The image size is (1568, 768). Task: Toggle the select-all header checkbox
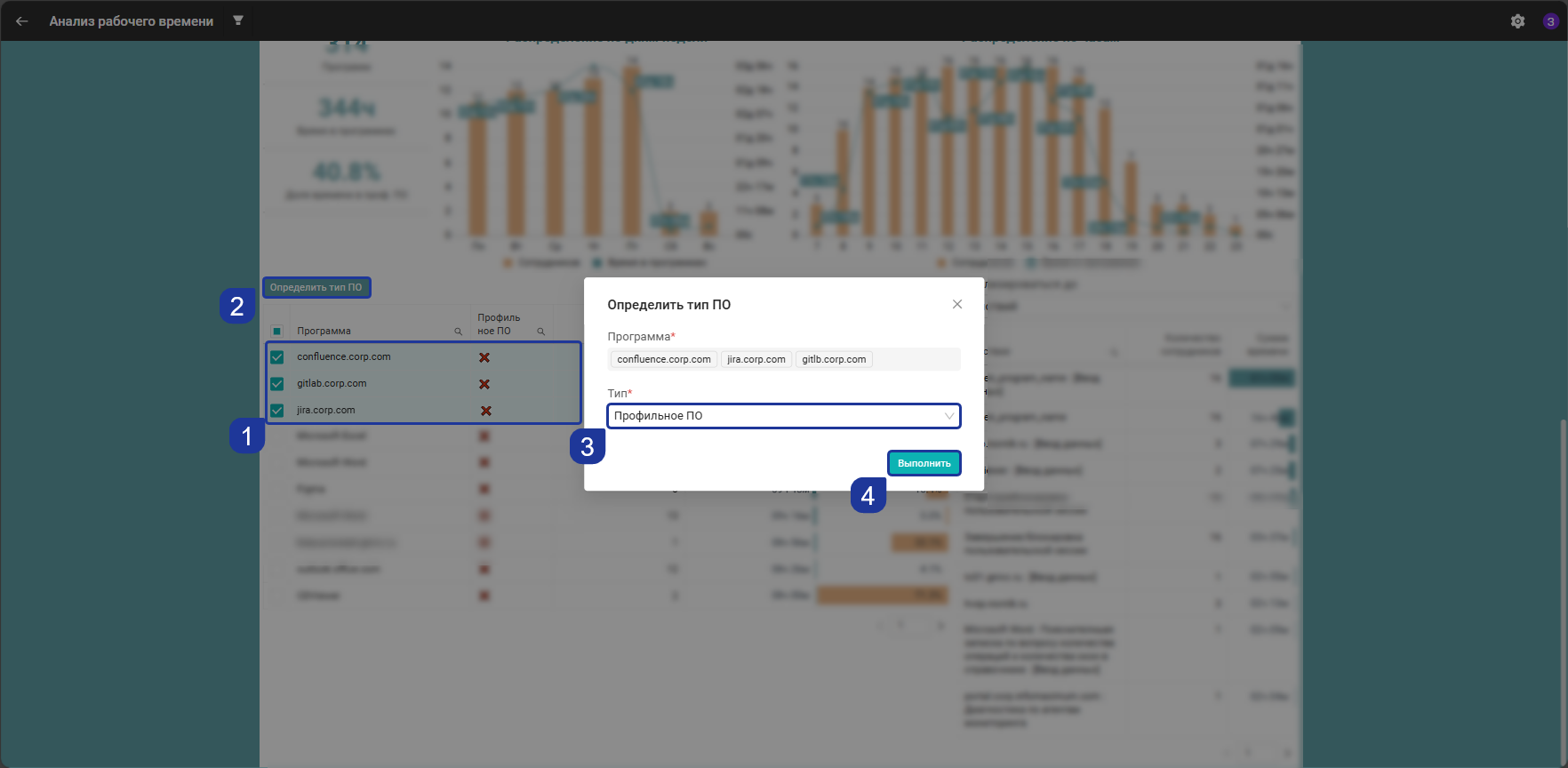pos(276,332)
